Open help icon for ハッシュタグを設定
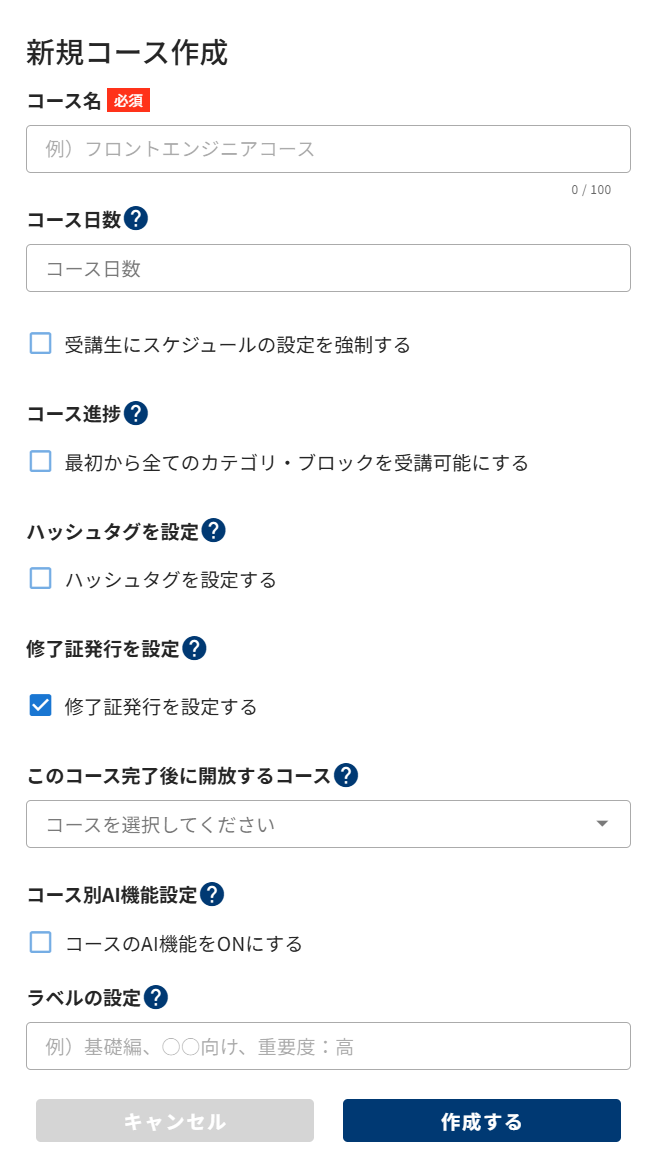656x1154 pixels. pos(213,531)
